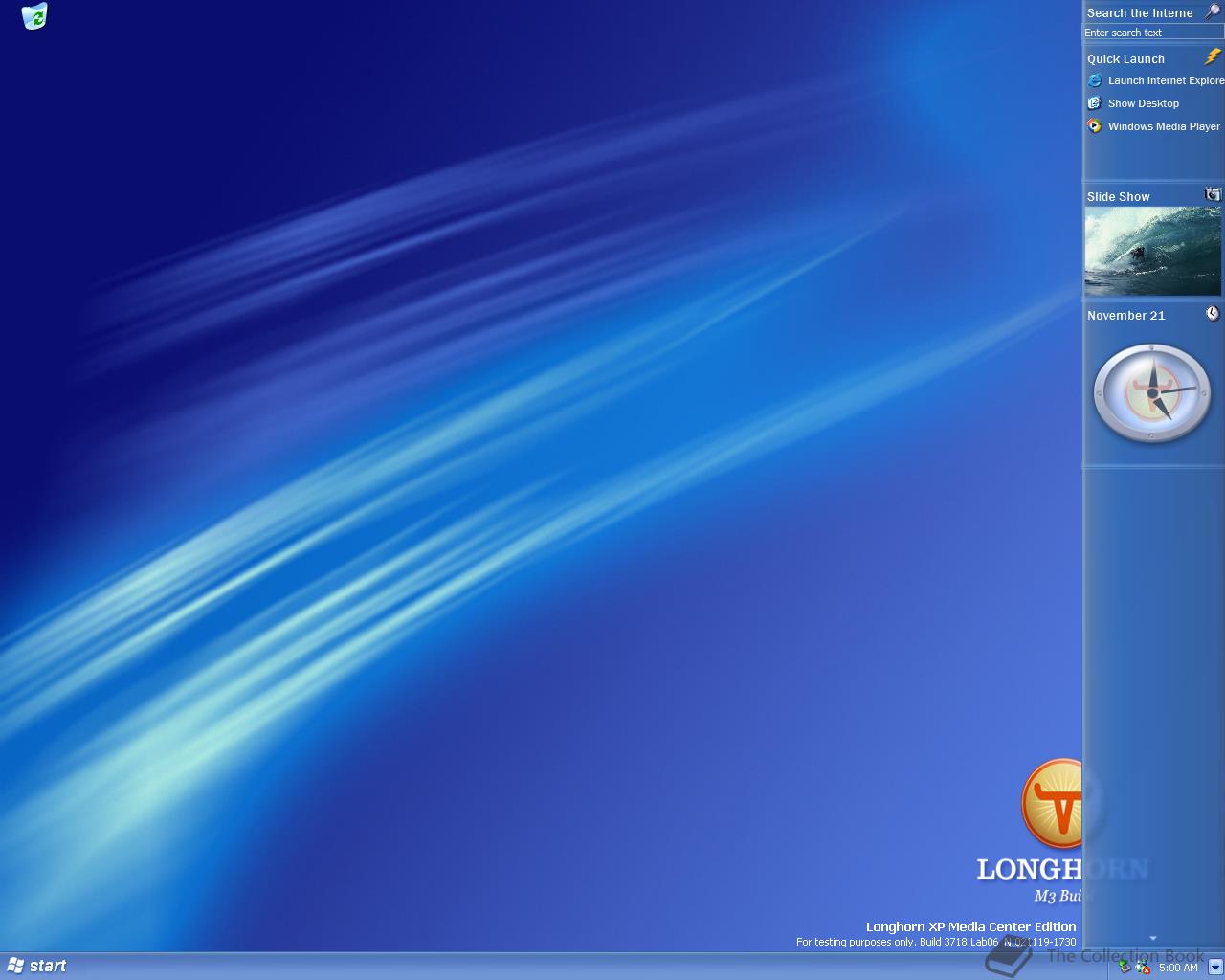The image size is (1225, 980).
Task: Click the 5:00 AM taskbar clock
Action: point(1178,968)
